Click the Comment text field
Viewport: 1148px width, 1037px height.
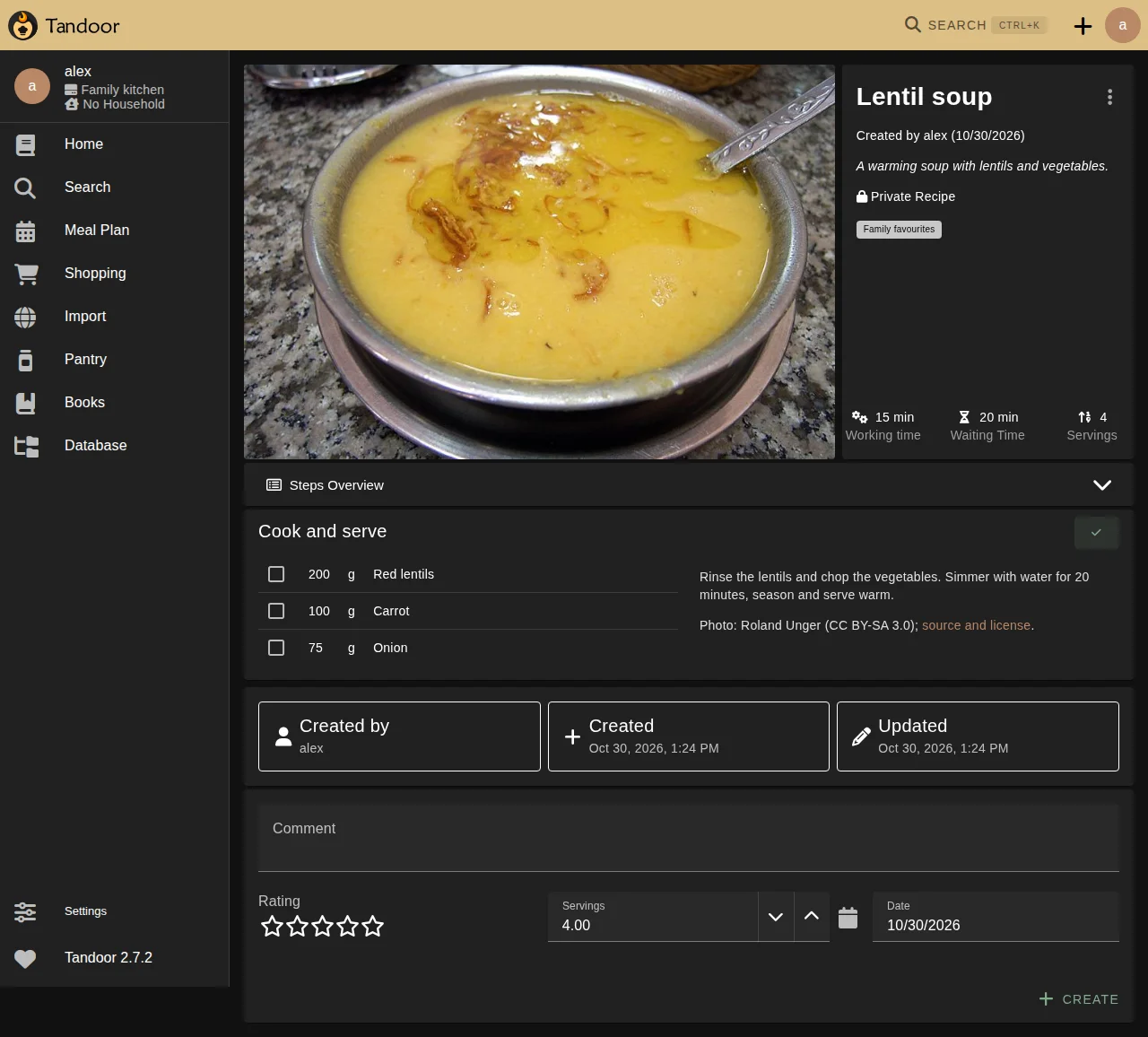tap(689, 838)
